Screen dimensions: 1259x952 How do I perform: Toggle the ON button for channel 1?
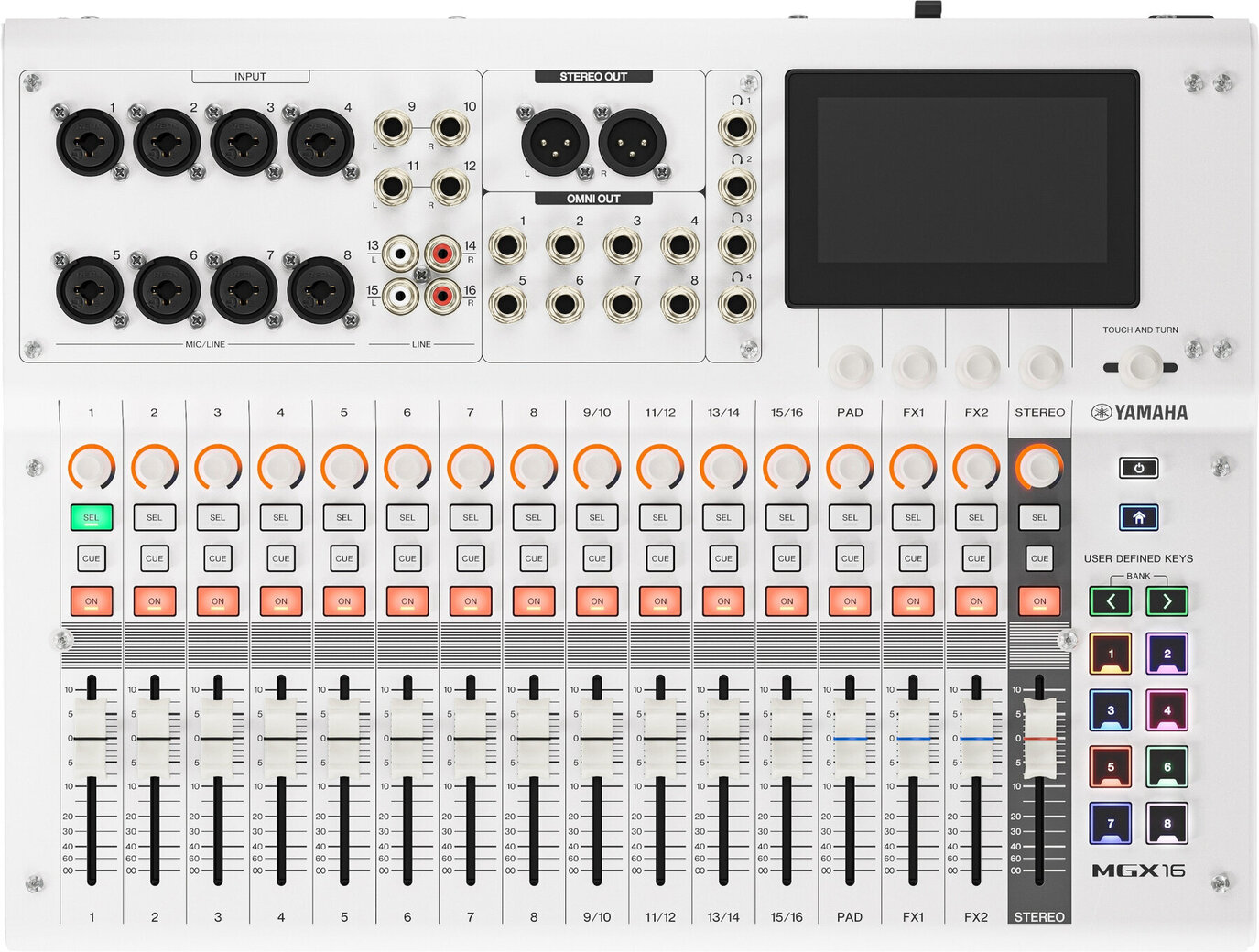point(92,601)
